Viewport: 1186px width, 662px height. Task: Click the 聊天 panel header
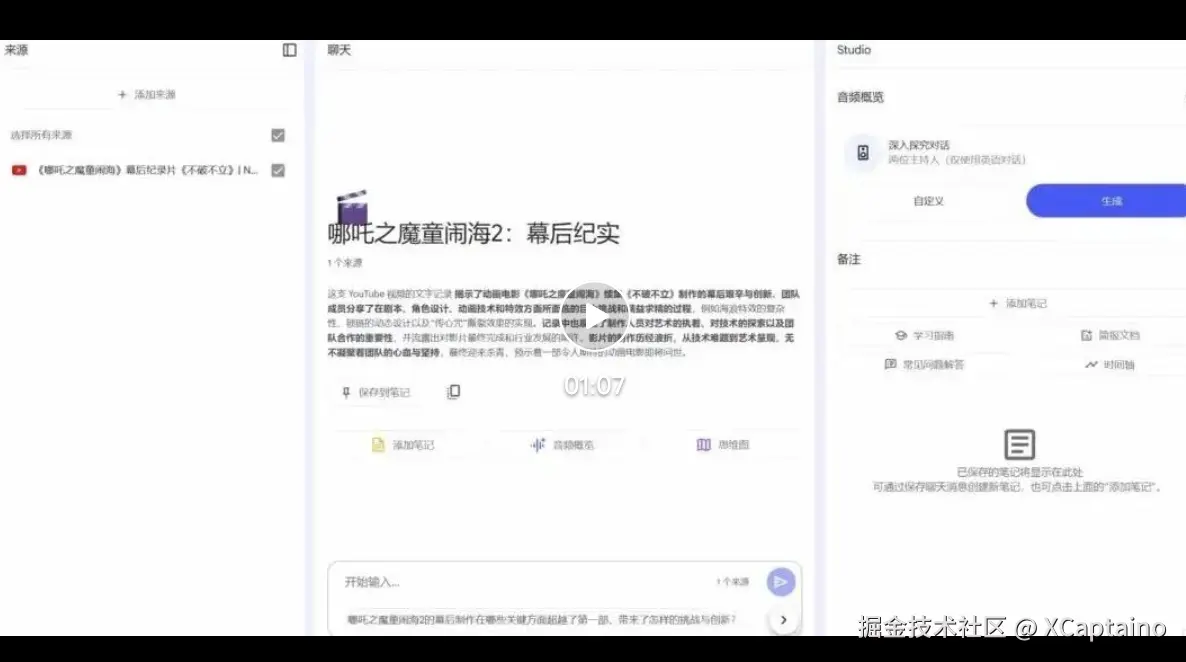point(339,50)
